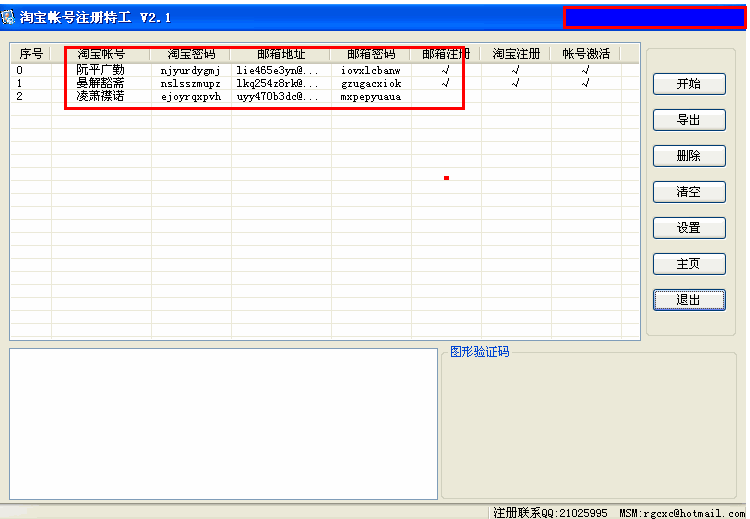Click email password gzugacxiok
Viewport: 750px width, 519px height.
tap(371, 83)
